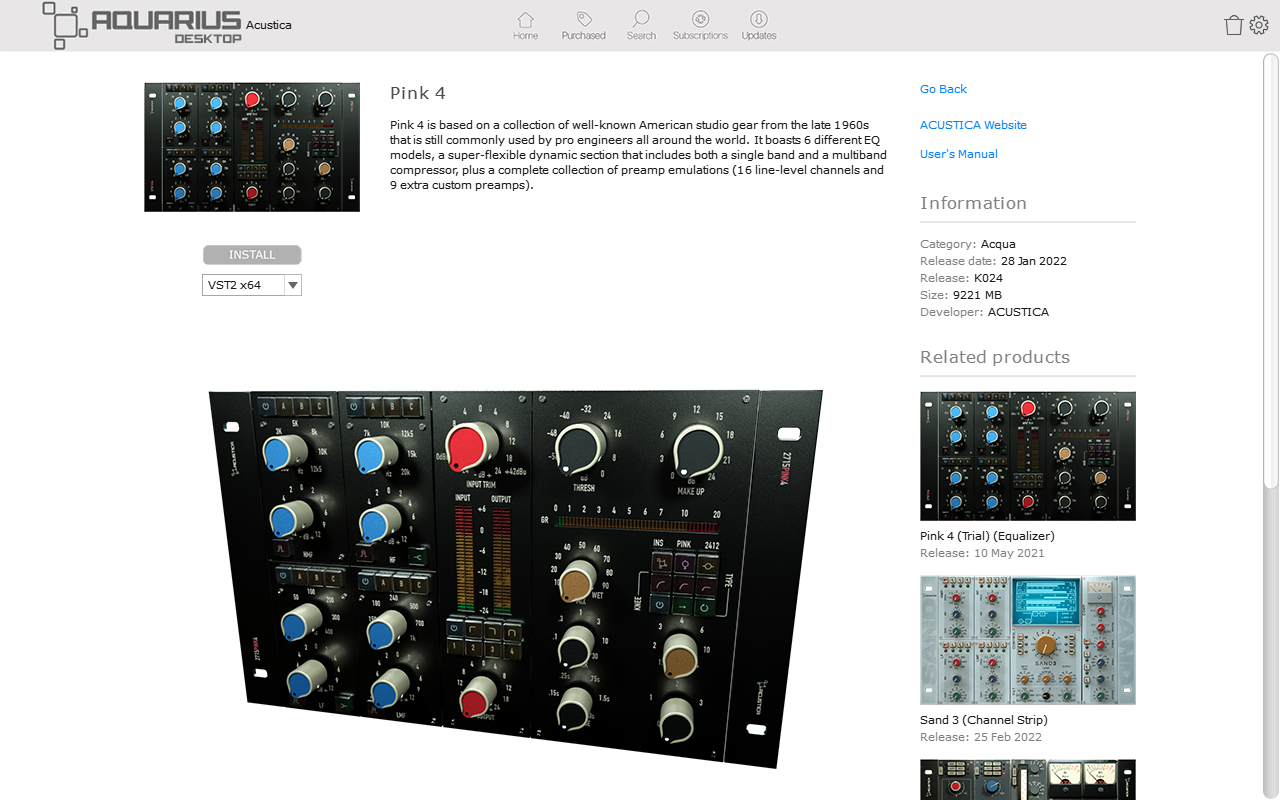
Task: Click the Pink 4 (Trial) (Equalizer) title
Action: point(987,536)
